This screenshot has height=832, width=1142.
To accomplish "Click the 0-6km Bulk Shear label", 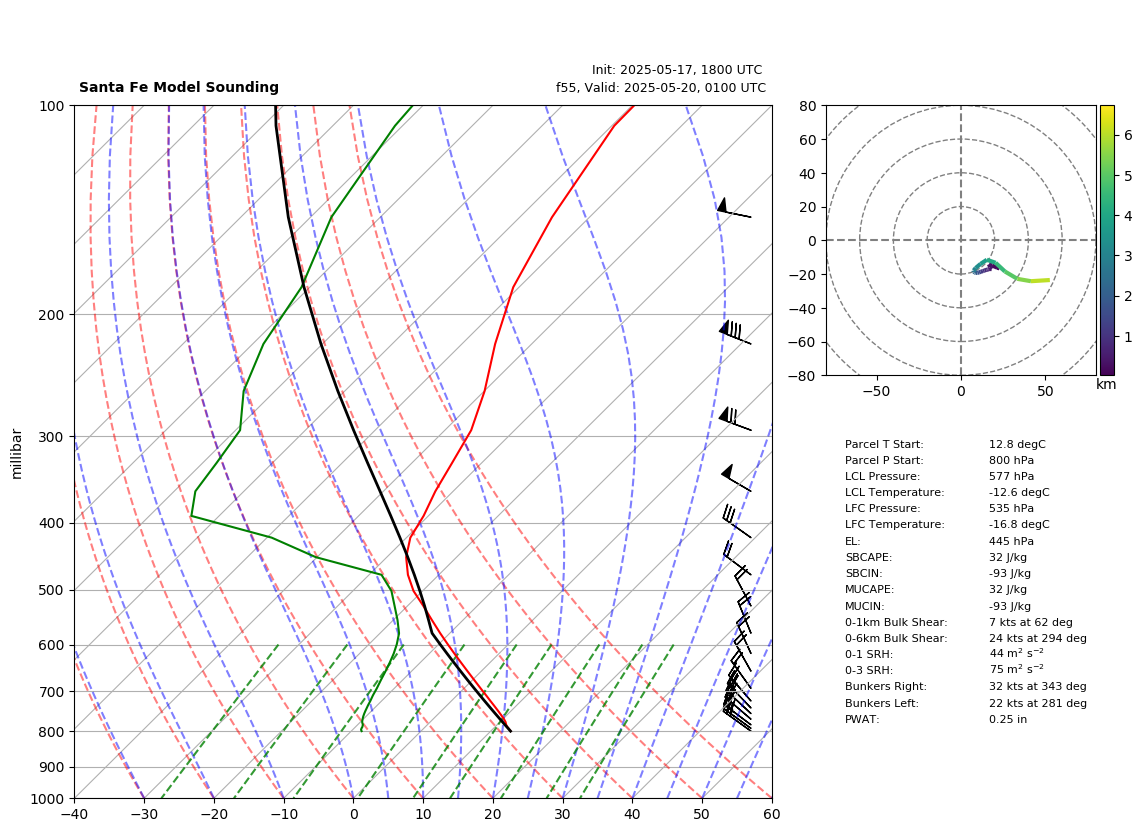I will (x=896, y=638).
